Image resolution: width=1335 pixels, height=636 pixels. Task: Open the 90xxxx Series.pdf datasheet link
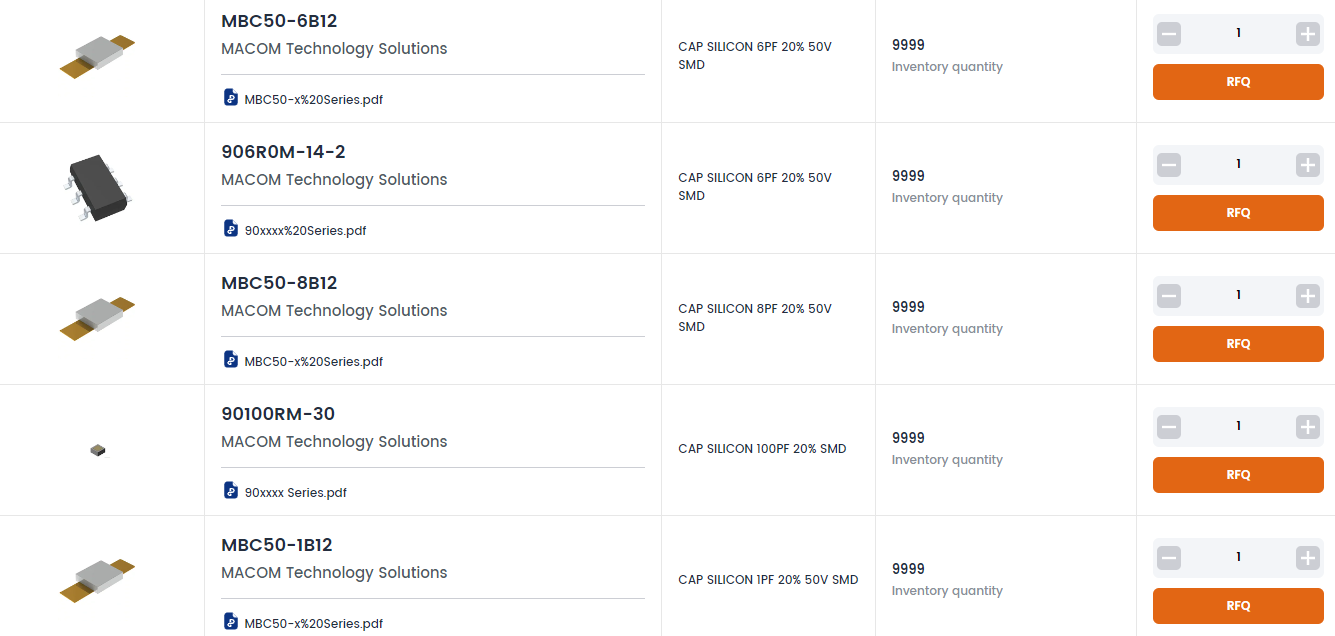[x=296, y=493]
